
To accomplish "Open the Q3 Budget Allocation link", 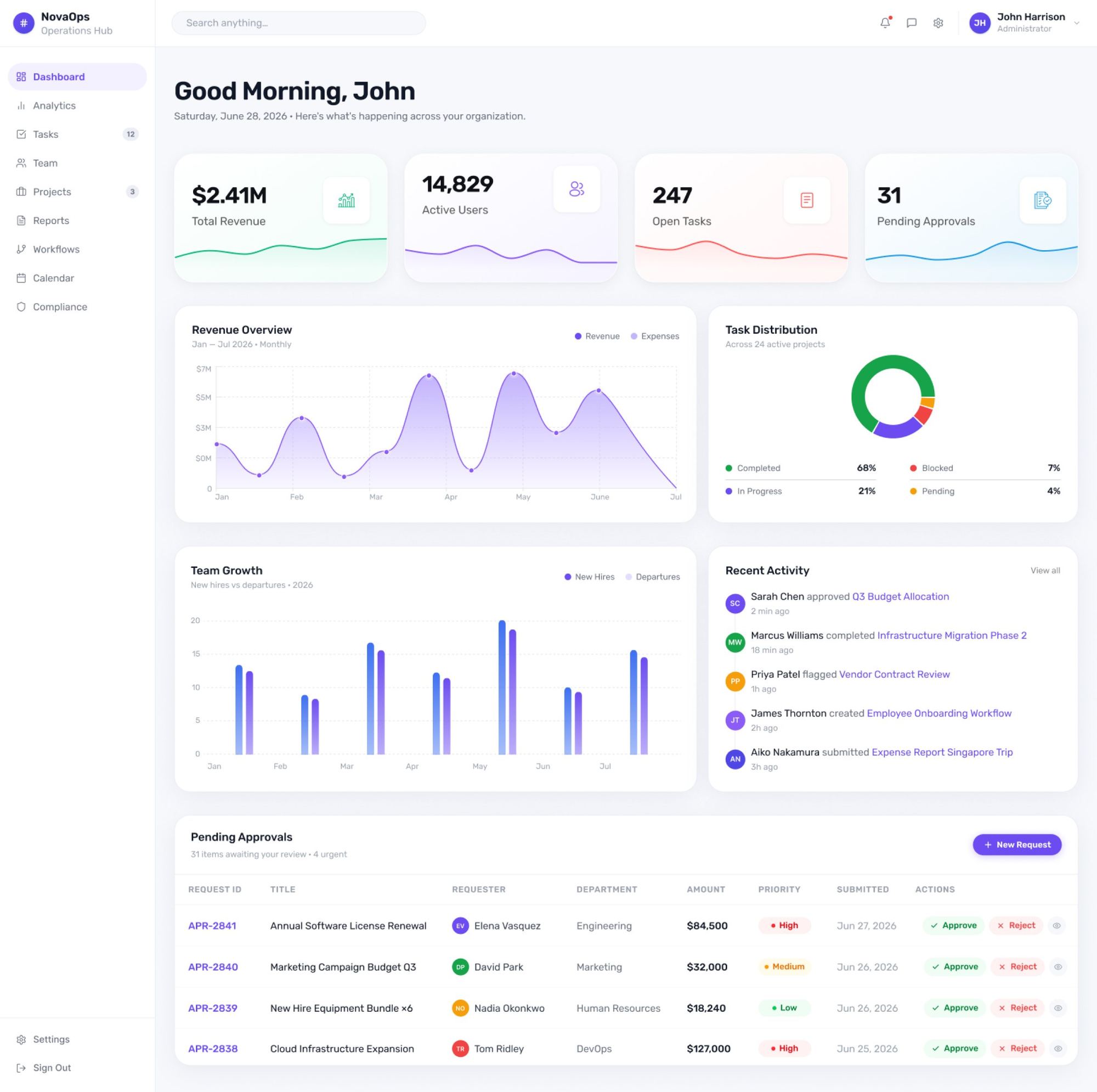I will pos(901,596).
